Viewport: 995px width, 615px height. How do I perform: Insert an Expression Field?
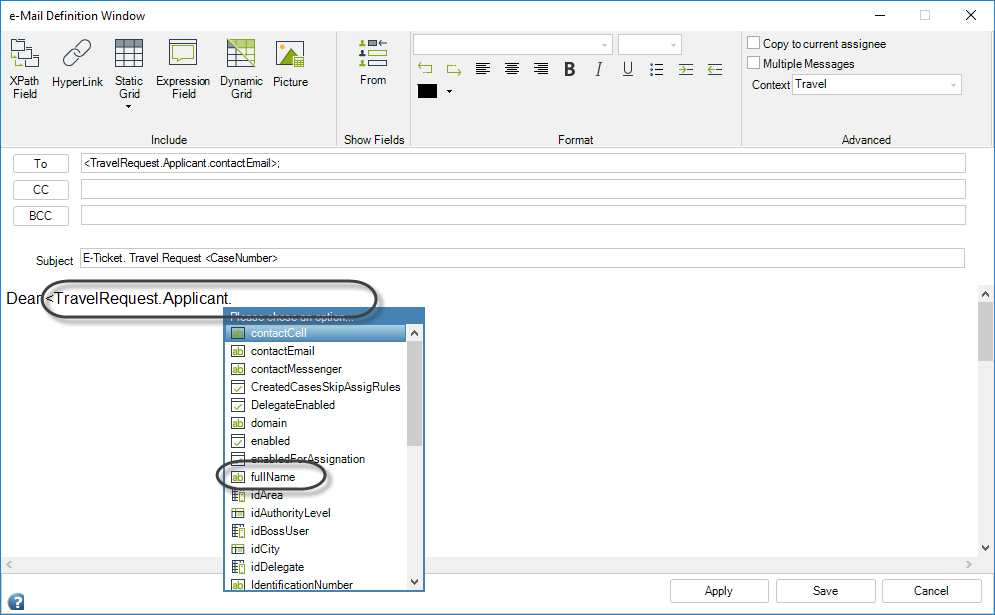point(183,69)
